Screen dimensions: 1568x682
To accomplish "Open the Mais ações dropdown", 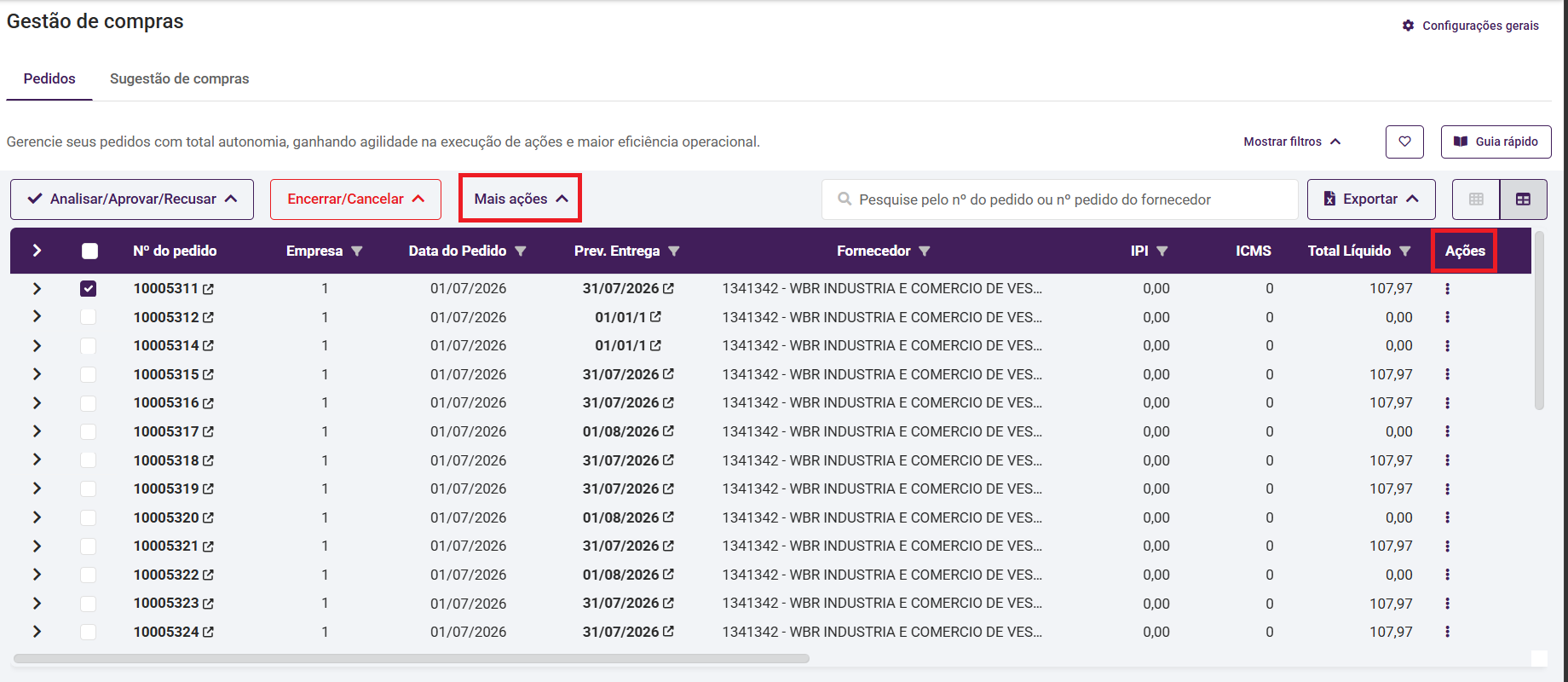I will [520, 199].
